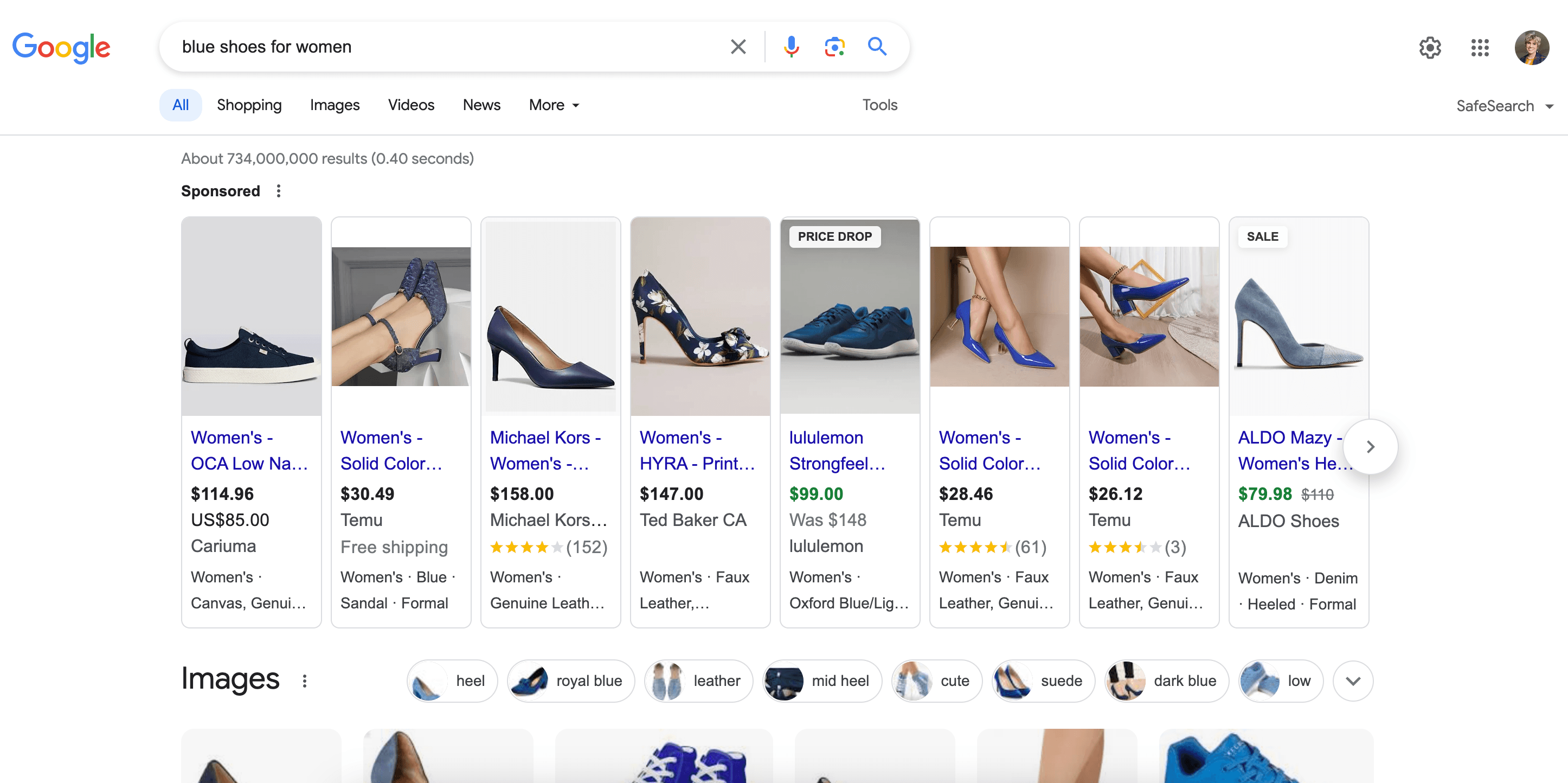Switch to the News tab

click(481, 105)
